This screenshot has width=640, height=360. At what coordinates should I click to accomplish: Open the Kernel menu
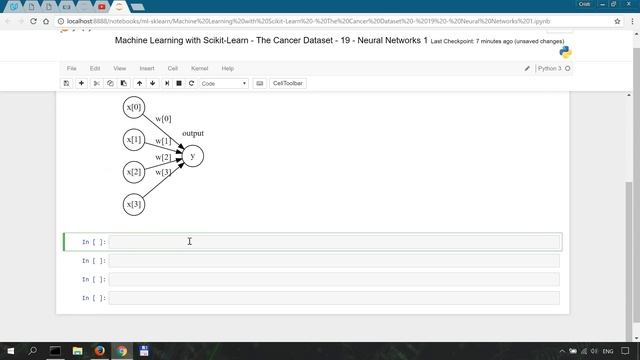(x=200, y=69)
